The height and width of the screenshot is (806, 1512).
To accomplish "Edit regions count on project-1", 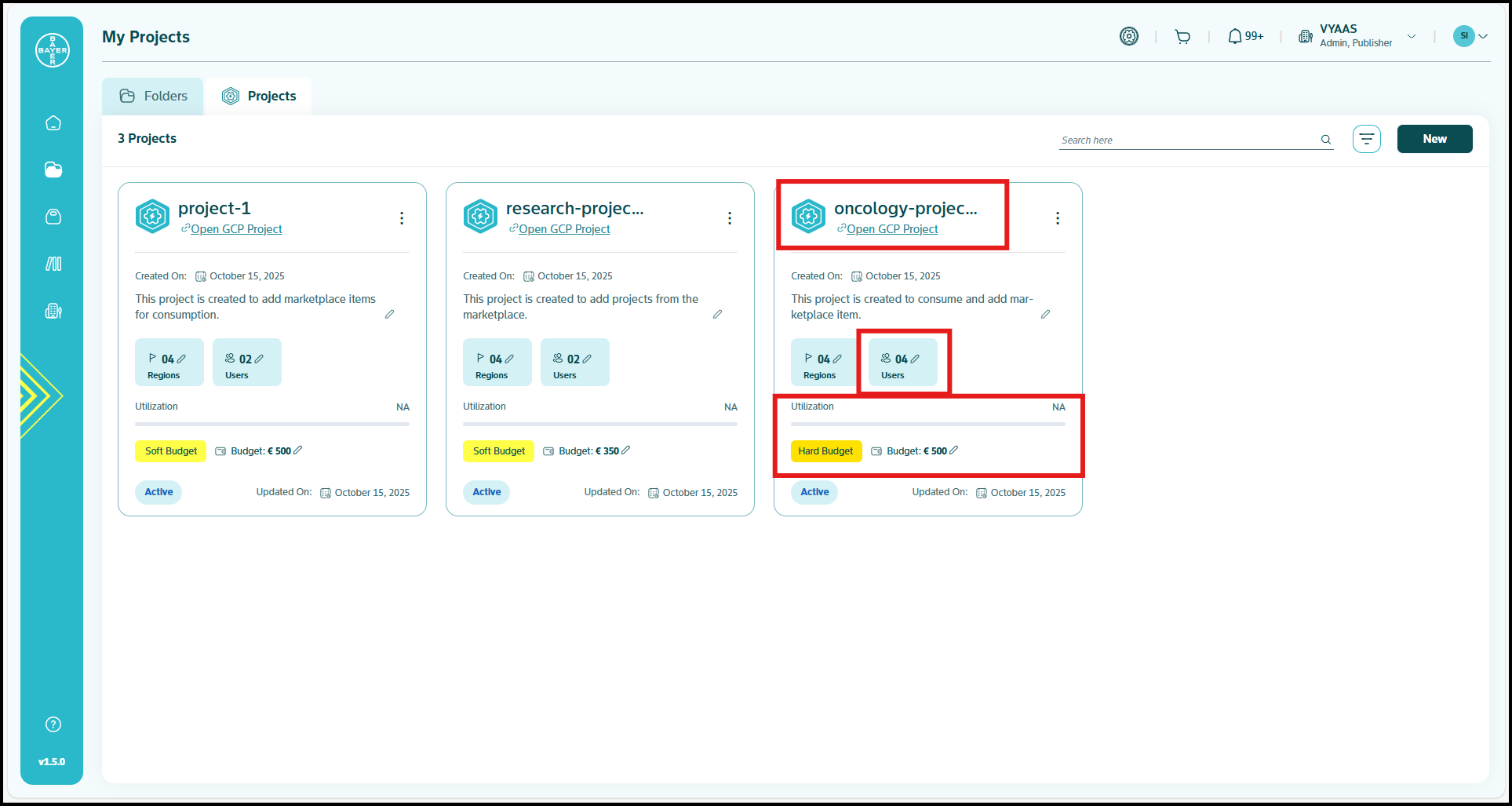I will pos(182,359).
